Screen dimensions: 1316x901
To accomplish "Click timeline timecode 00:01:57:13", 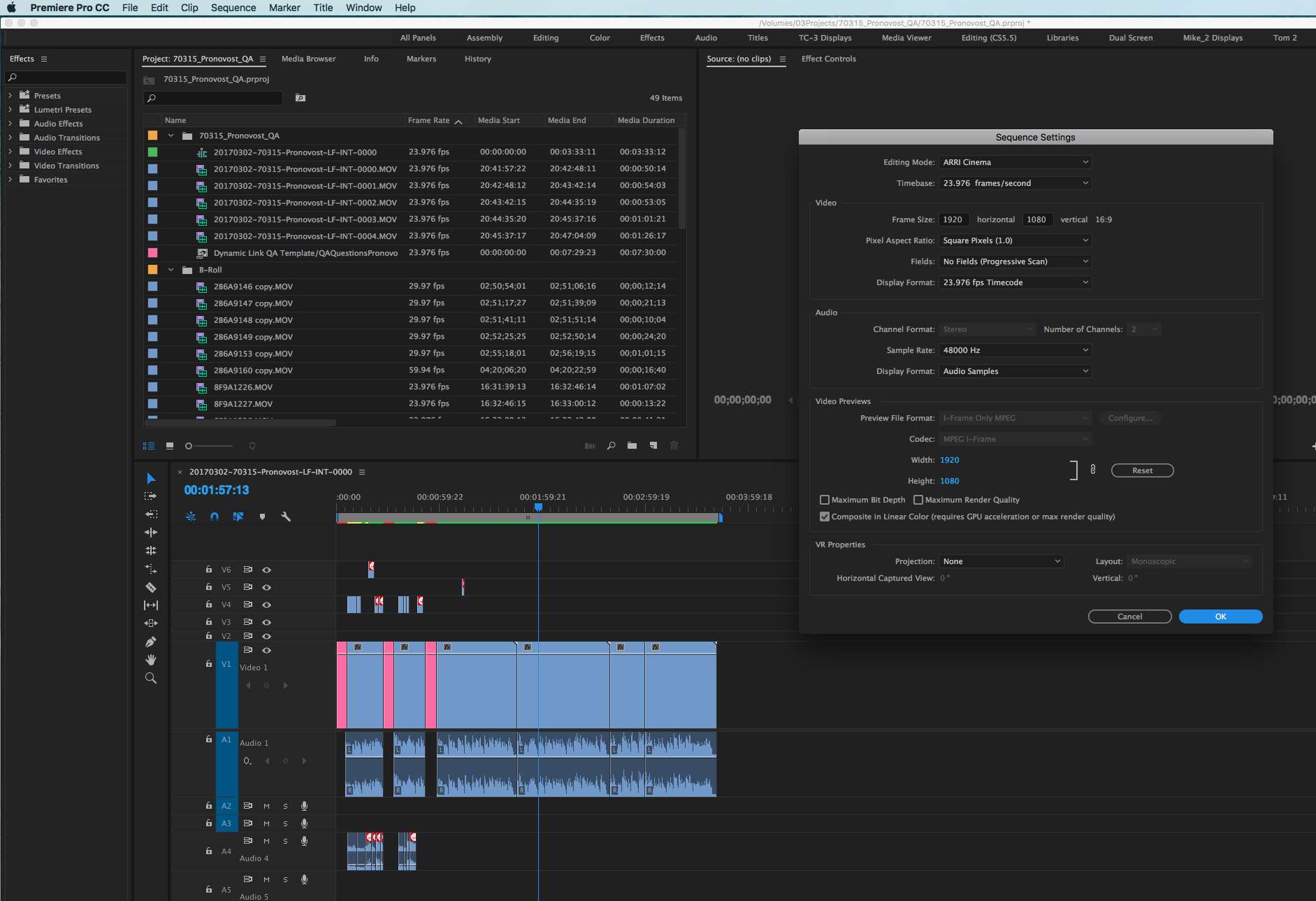I will (217, 491).
